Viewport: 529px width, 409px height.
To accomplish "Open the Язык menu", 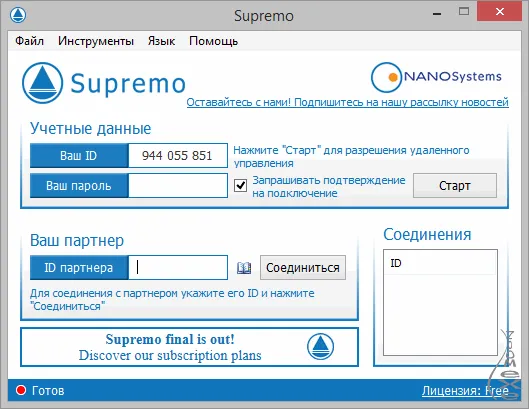I will point(161,41).
